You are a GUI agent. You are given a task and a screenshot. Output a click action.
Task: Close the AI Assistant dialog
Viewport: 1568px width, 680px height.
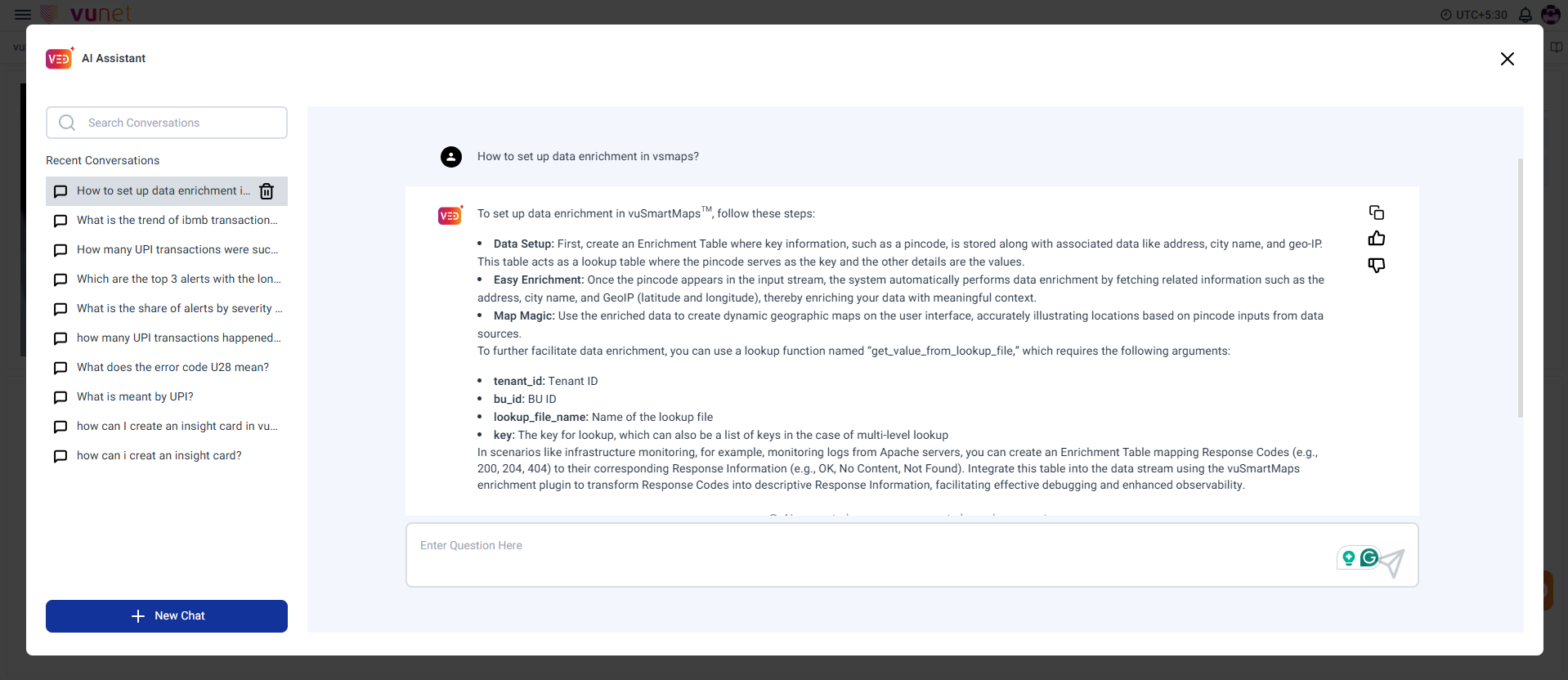point(1508,59)
